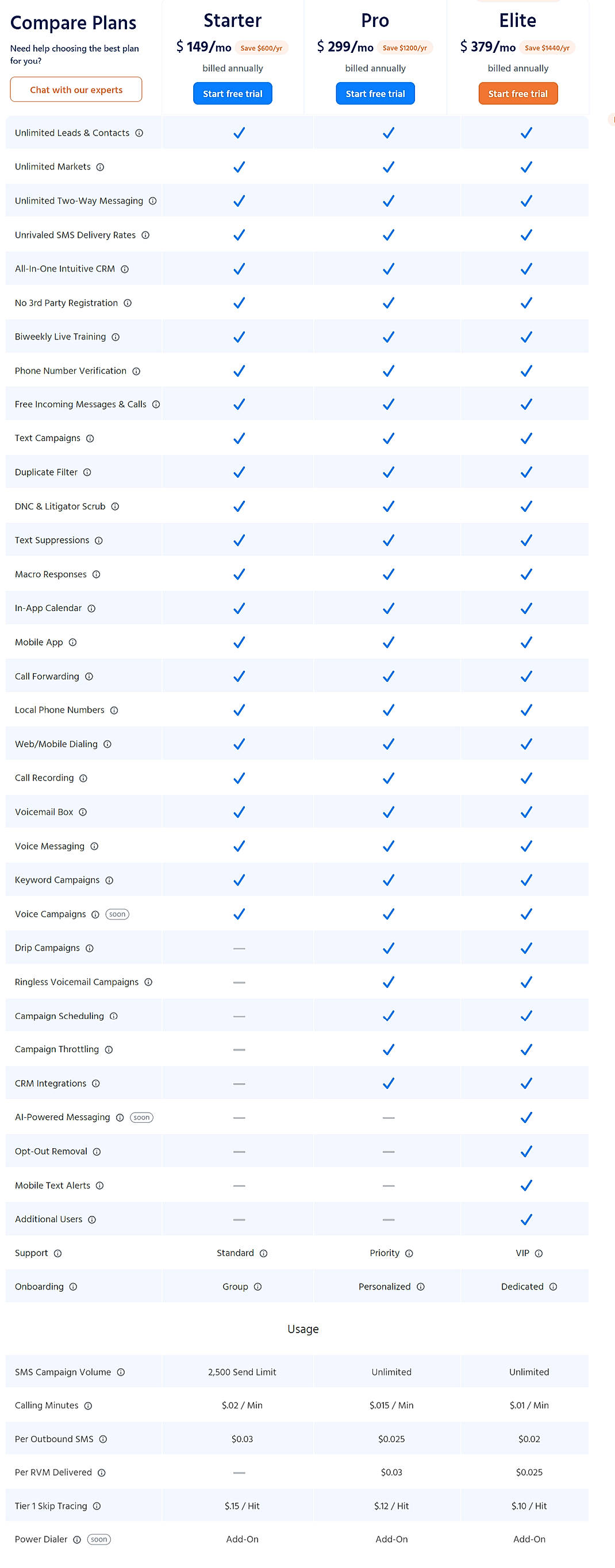Start free trial on the Starter plan
Screen dimensions: 615x1568
click(x=233, y=93)
